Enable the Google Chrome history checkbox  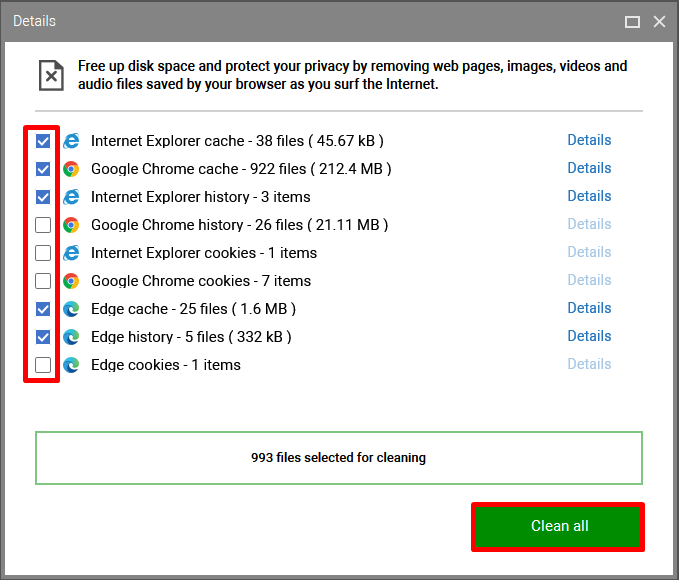43,225
